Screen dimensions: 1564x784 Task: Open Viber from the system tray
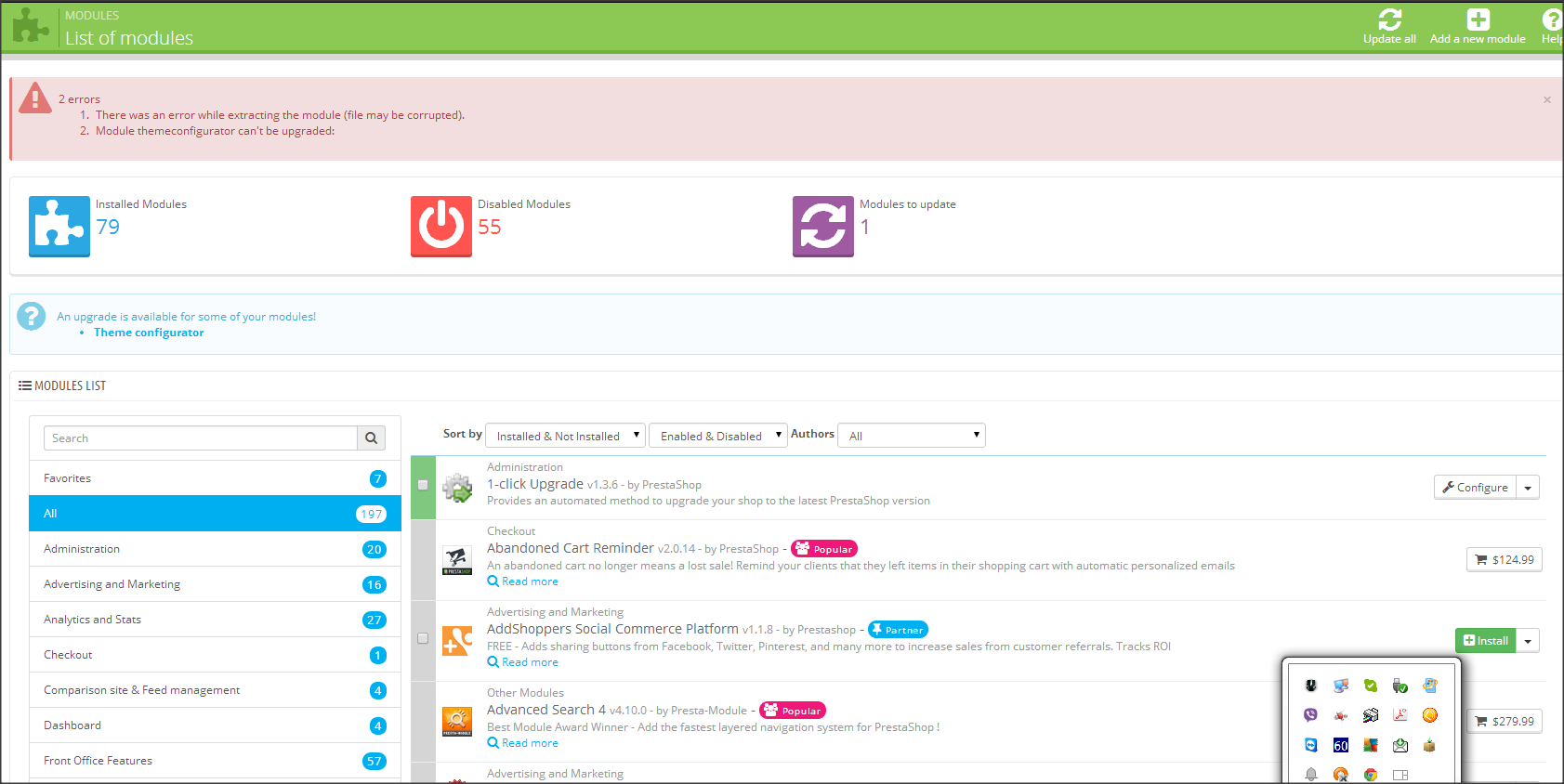point(1311,715)
